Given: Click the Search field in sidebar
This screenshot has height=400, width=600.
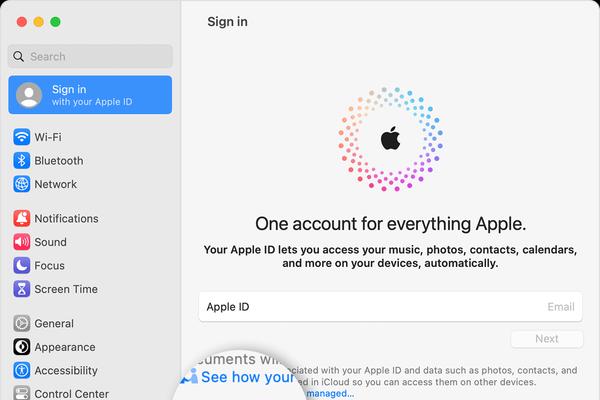Looking at the screenshot, I should 90,57.
